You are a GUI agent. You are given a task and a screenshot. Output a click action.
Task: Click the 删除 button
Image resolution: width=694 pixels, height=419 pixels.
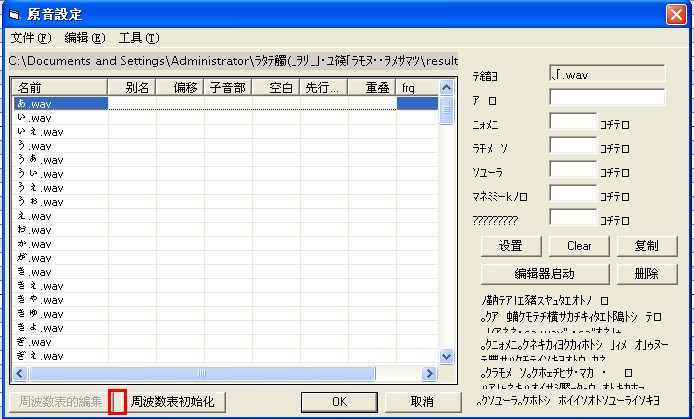pyautogui.click(x=647, y=274)
